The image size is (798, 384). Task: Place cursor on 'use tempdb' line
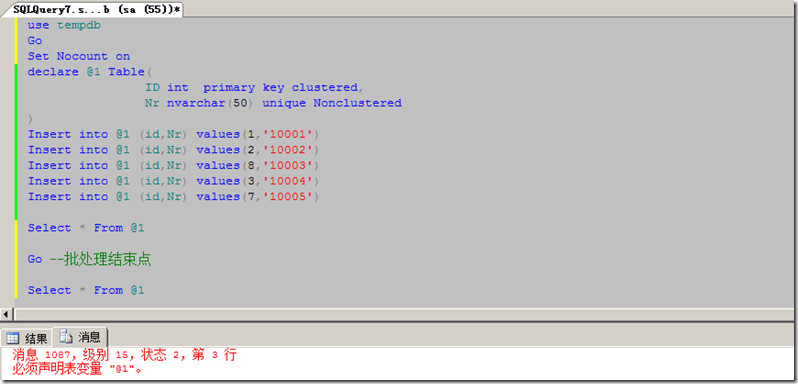[64, 25]
